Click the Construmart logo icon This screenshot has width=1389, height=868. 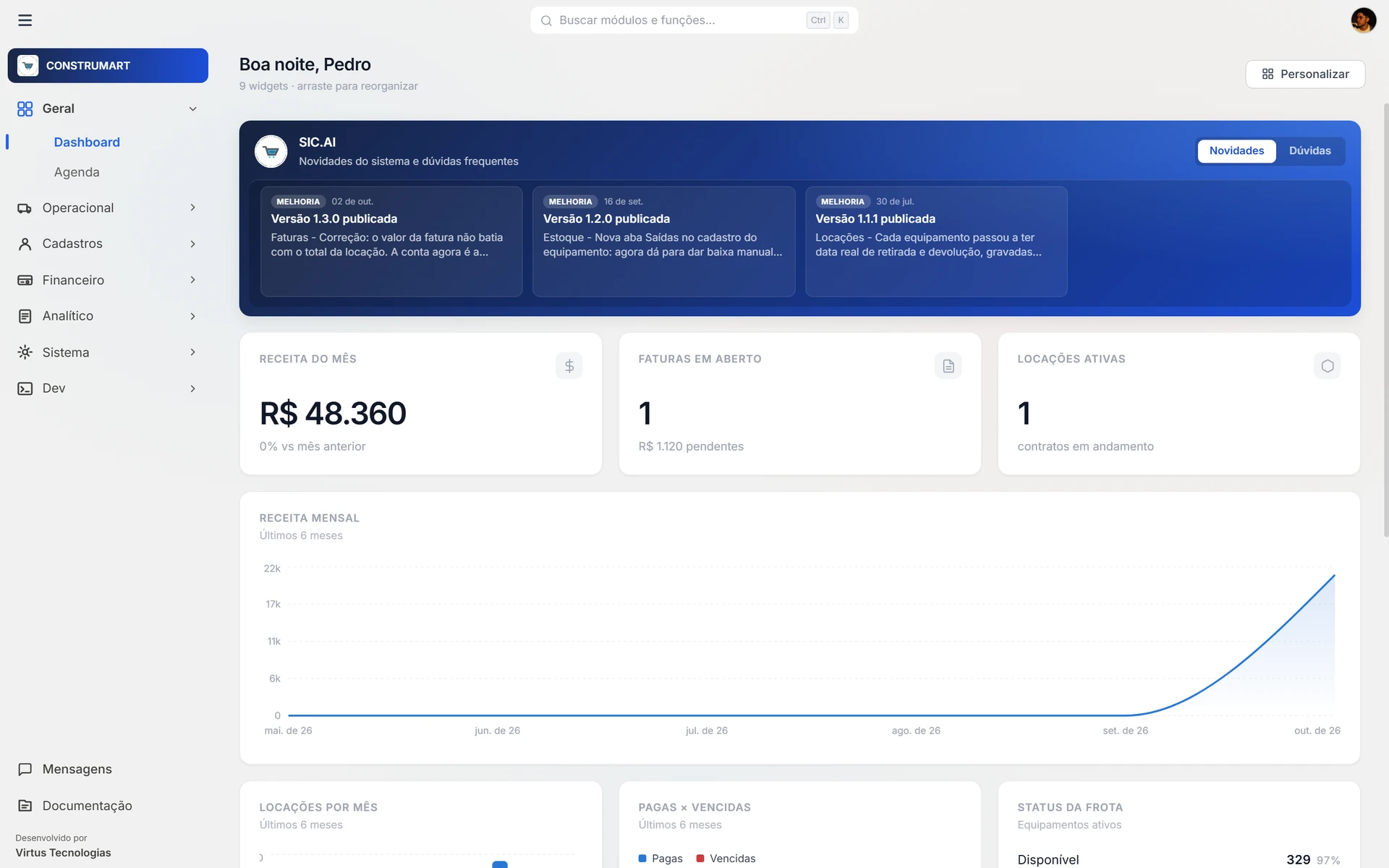[x=27, y=66]
